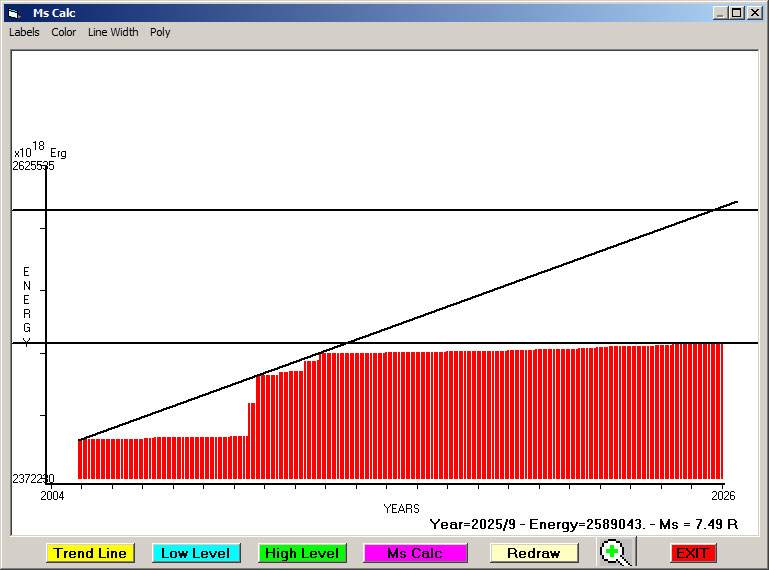Open the Color menu
Image resolution: width=769 pixels, height=570 pixels.
click(x=64, y=32)
